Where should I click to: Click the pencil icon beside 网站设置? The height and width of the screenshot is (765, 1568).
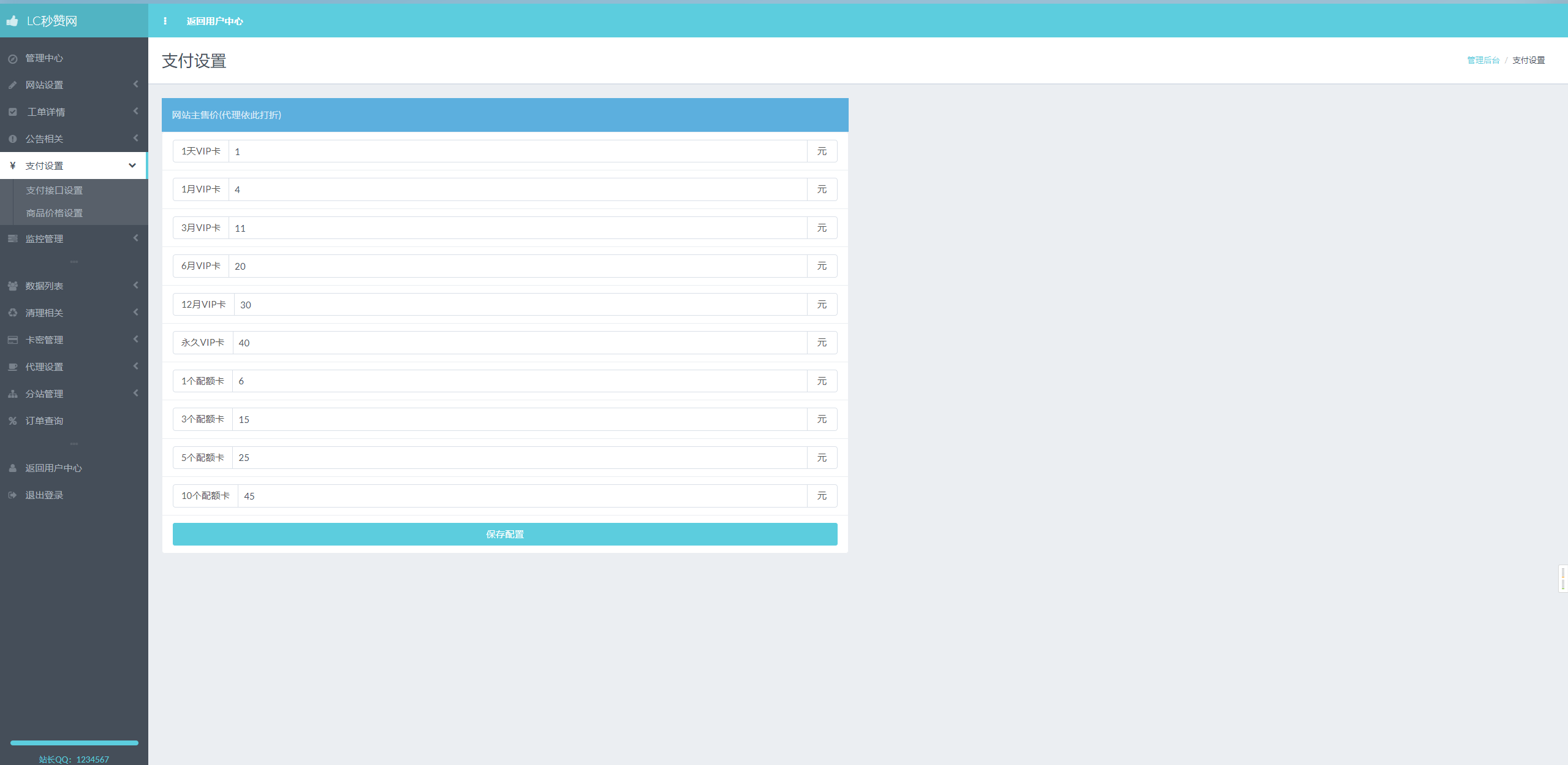12,85
